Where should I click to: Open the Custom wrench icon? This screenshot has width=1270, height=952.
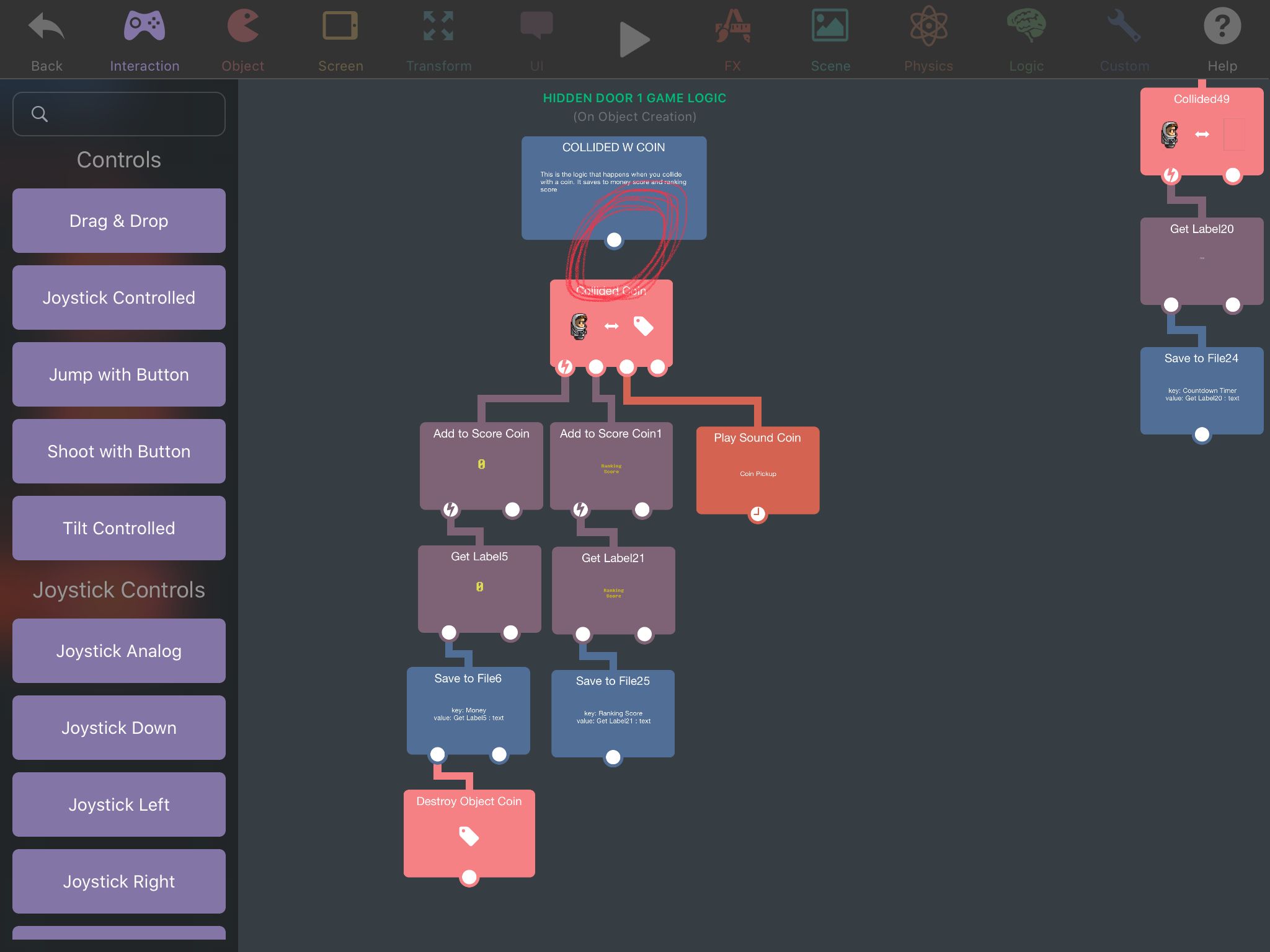point(1124,27)
